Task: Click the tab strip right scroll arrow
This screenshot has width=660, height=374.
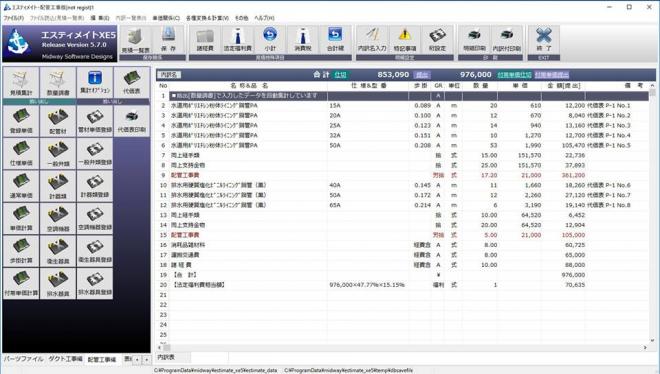Action: coord(146,360)
